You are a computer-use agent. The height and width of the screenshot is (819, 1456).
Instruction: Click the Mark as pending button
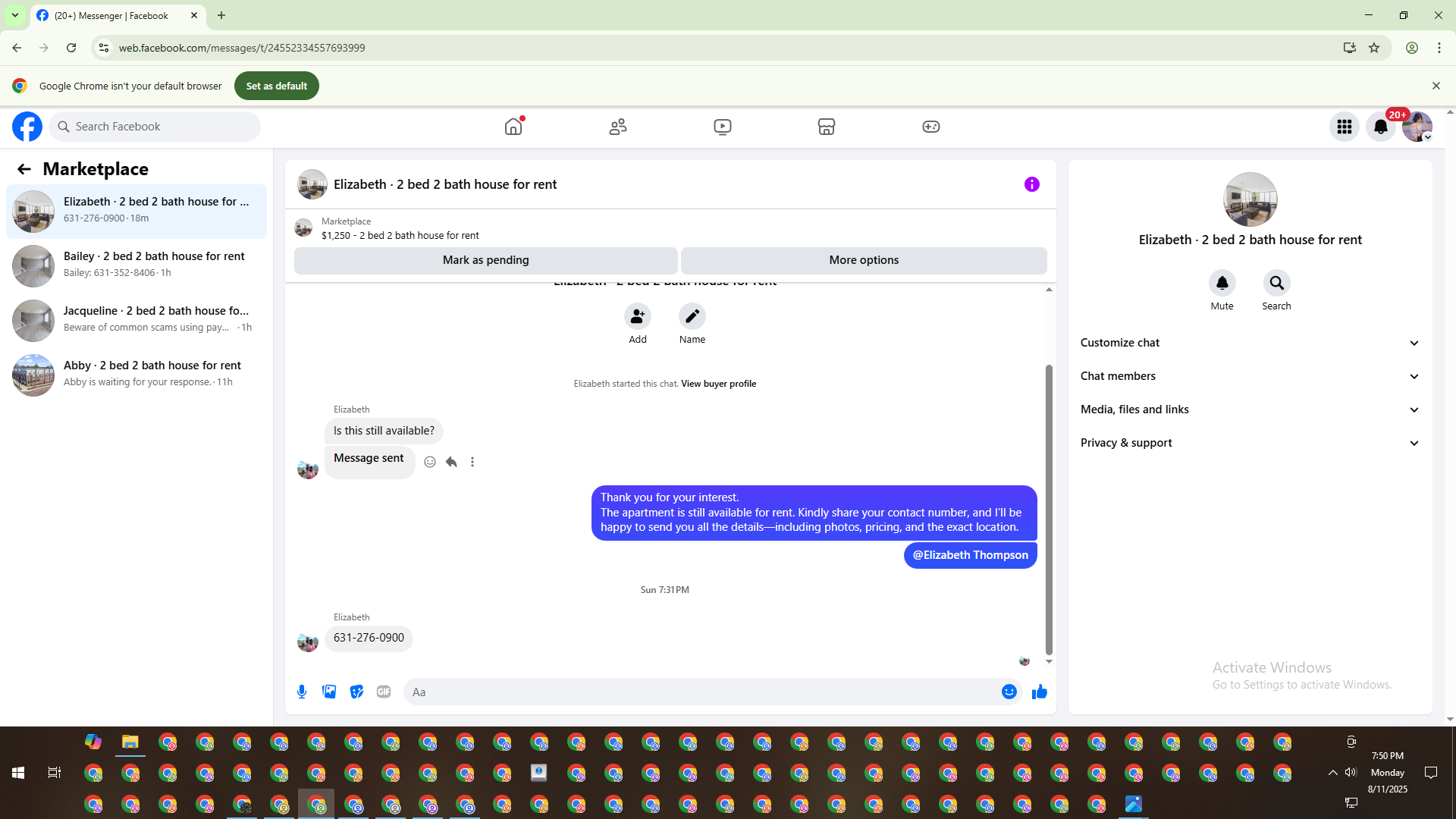(x=485, y=260)
